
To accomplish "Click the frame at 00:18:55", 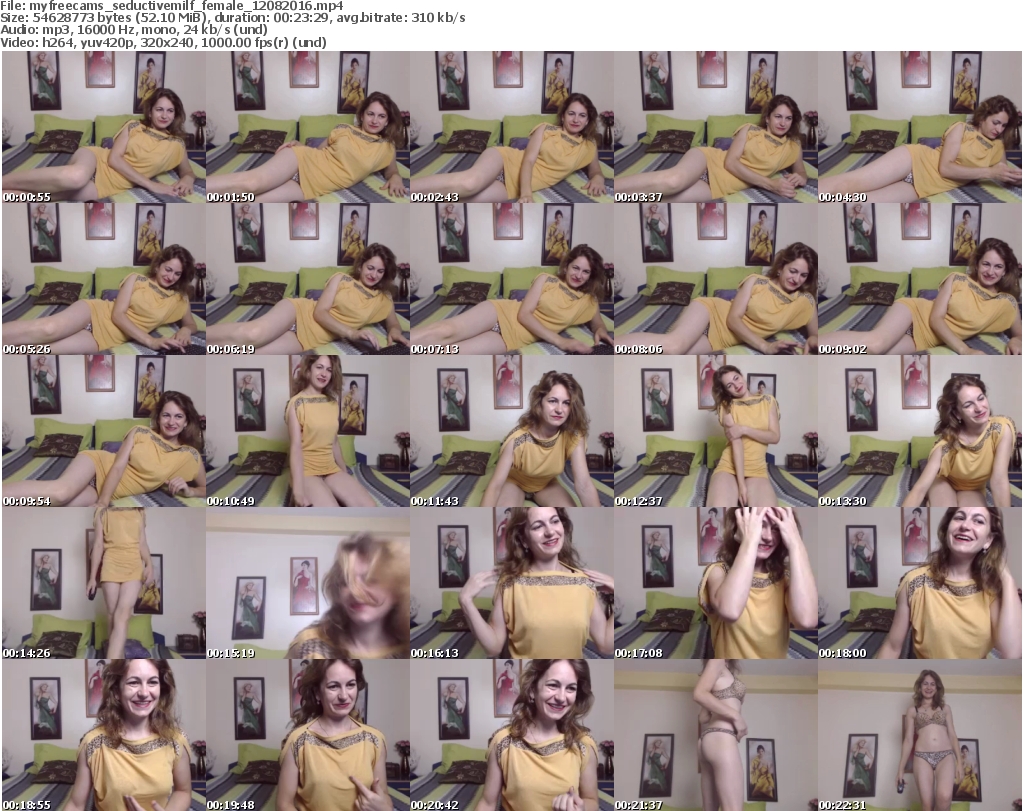I will pyautogui.click(x=104, y=735).
